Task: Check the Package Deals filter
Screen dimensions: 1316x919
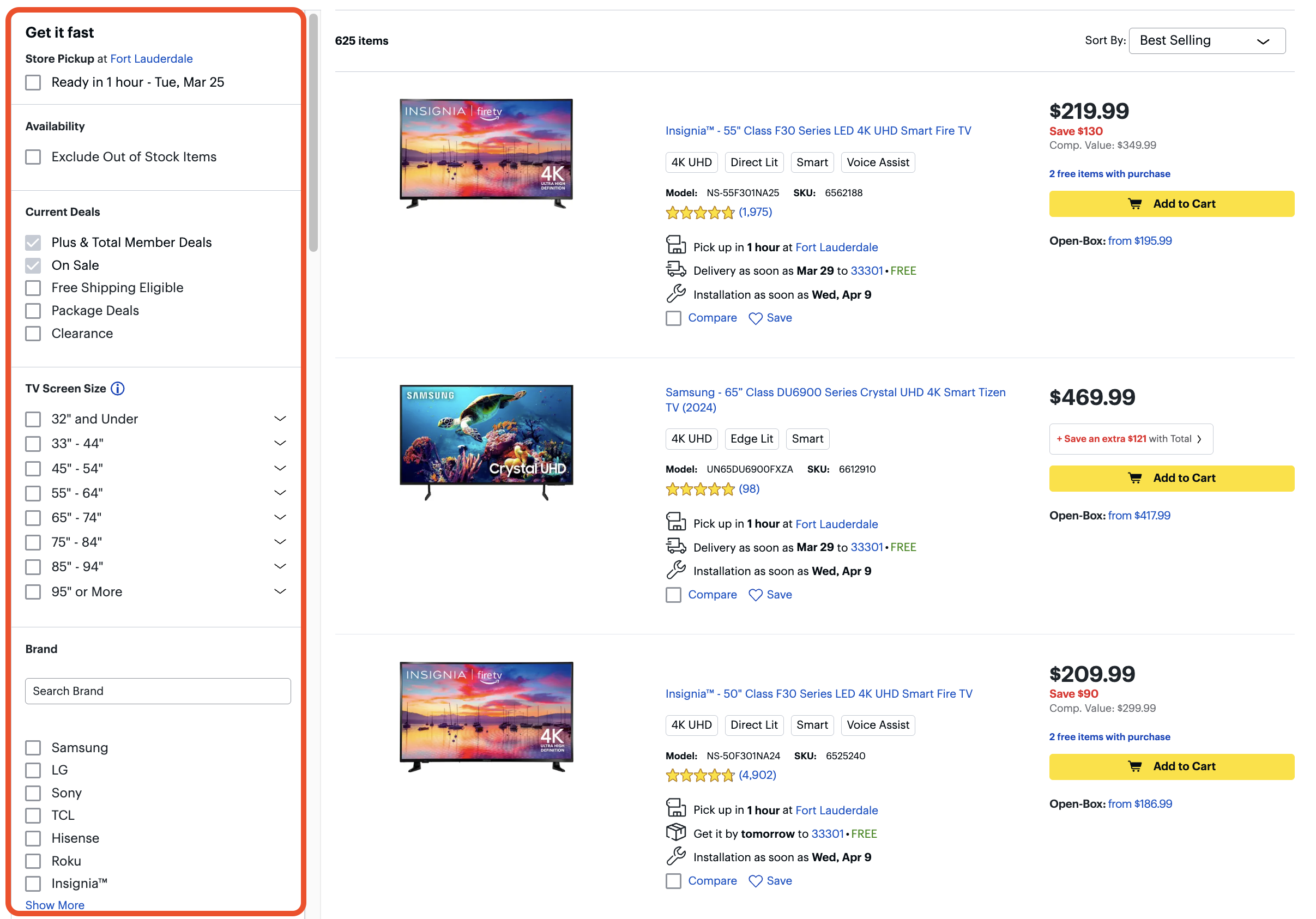Action: click(x=33, y=311)
